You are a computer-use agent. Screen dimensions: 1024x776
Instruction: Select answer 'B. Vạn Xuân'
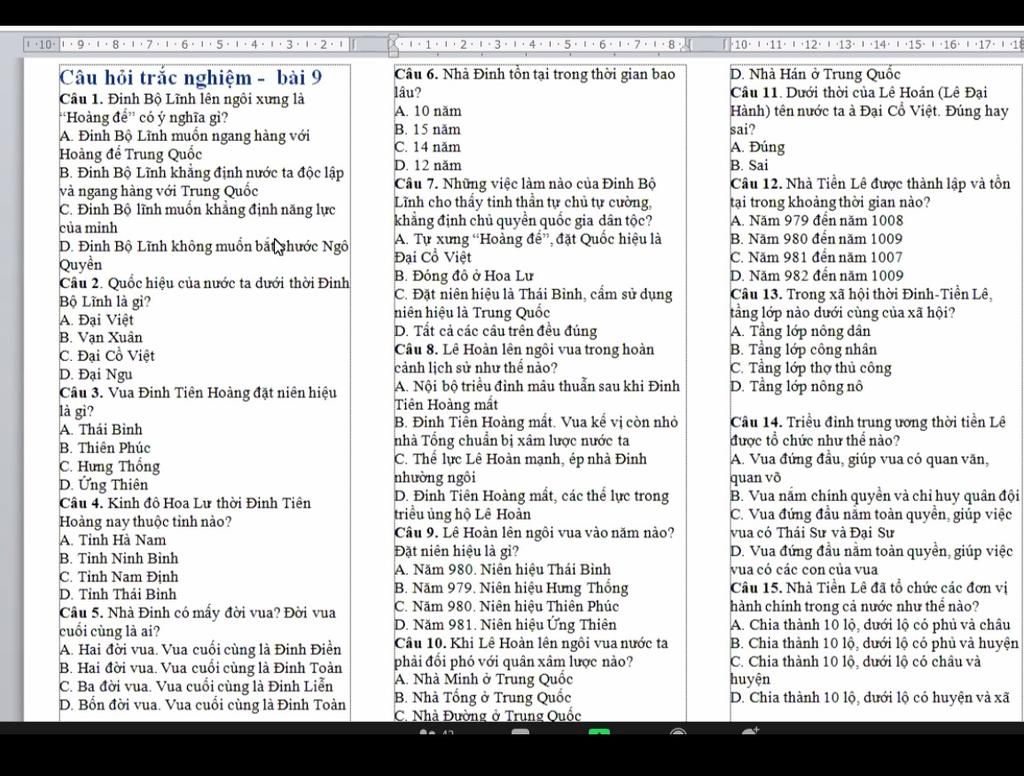[x=101, y=338]
